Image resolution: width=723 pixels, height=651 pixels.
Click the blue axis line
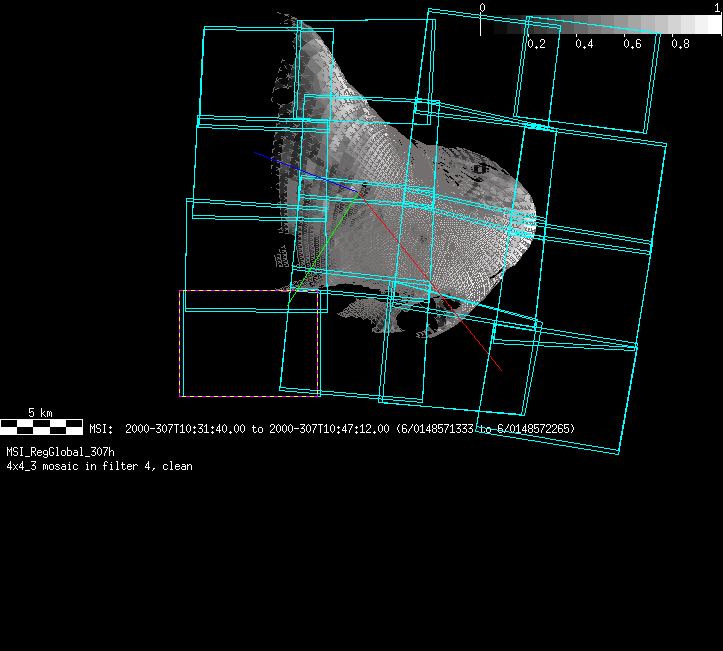(x=290, y=166)
